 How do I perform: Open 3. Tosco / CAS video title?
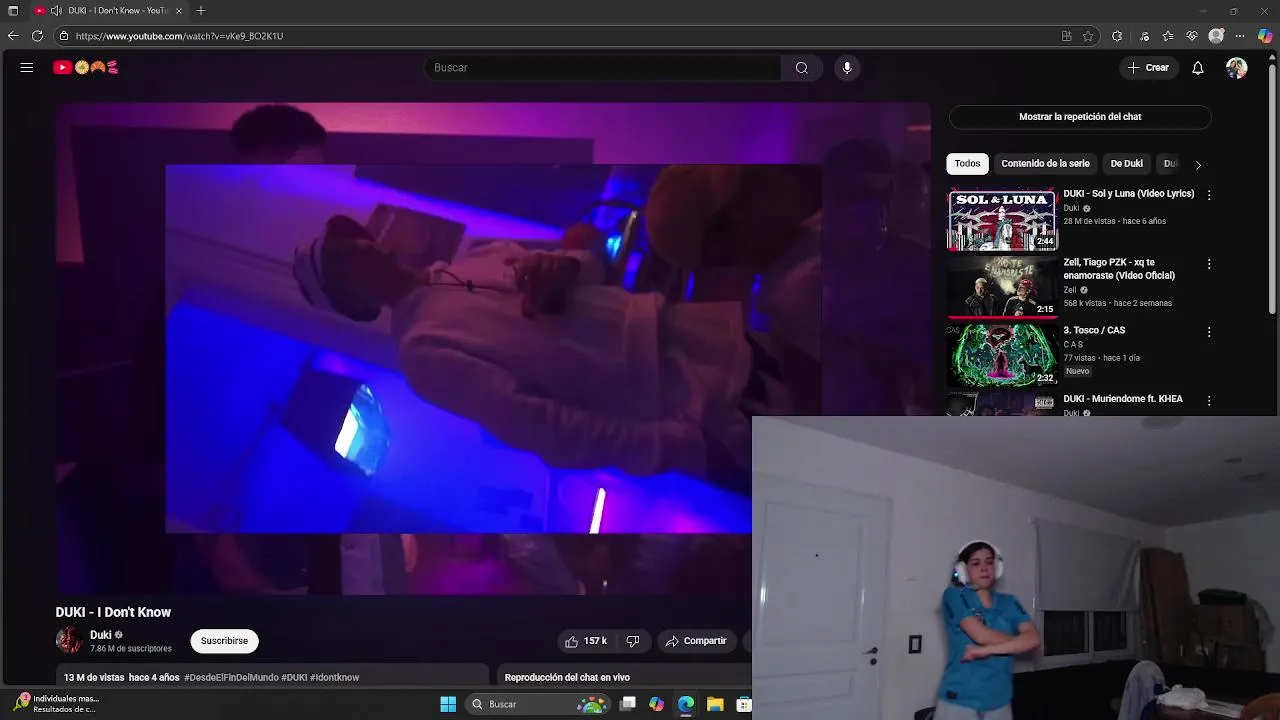coord(1094,330)
